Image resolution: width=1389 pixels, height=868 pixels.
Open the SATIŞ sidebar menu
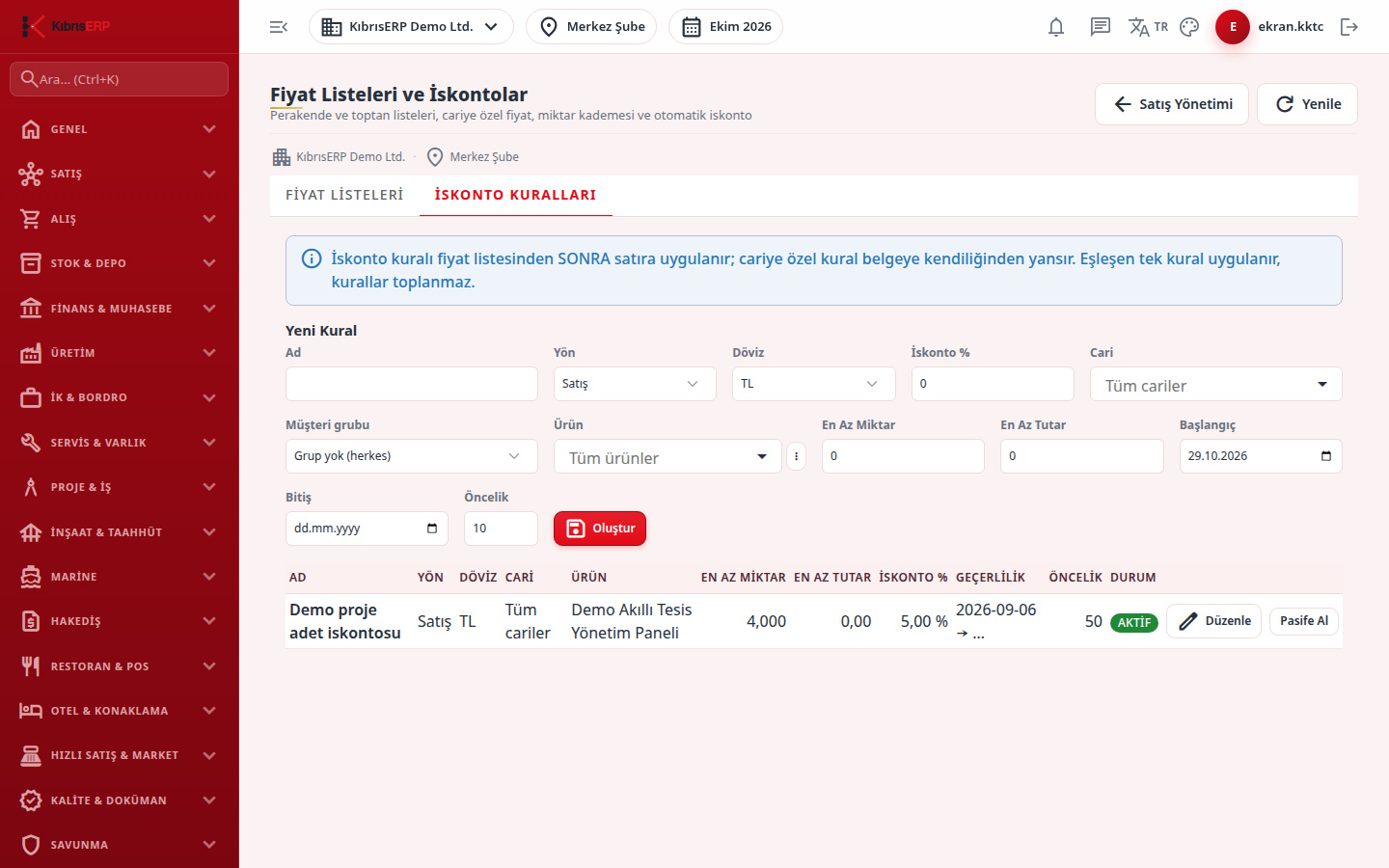tap(120, 174)
